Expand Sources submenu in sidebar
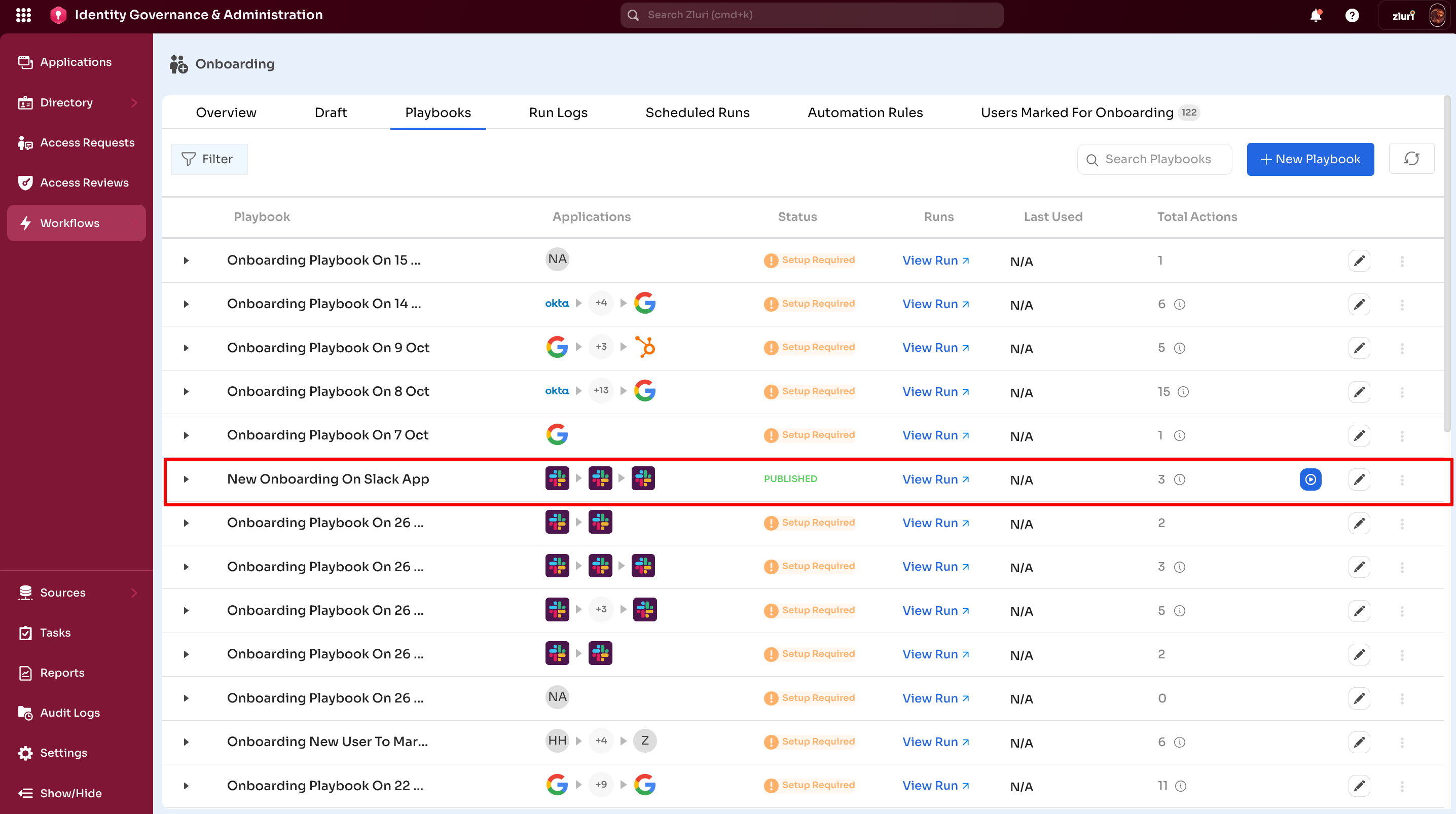The height and width of the screenshot is (814, 1456). (134, 593)
